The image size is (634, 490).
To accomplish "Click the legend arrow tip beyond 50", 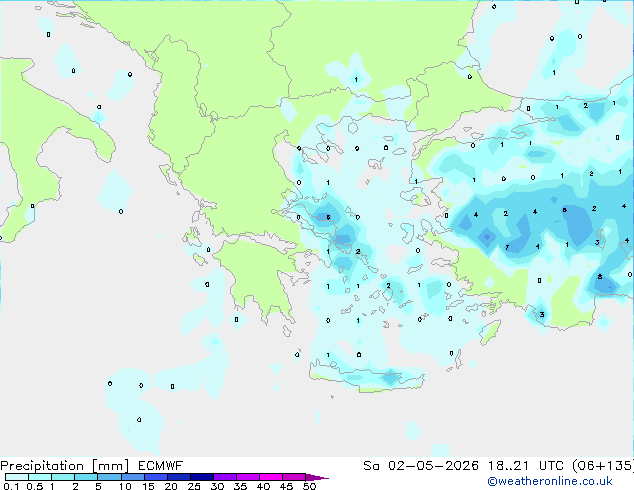I will (x=317, y=477).
